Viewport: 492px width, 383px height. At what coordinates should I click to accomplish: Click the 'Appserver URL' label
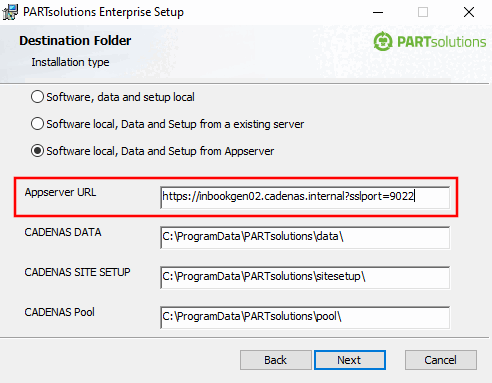[60, 193]
